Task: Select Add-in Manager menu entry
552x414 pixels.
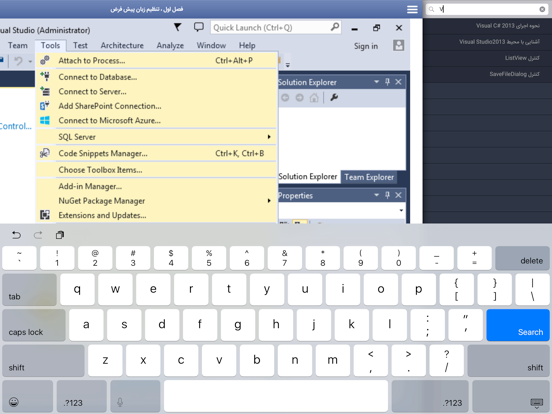Action: click(156, 186)
